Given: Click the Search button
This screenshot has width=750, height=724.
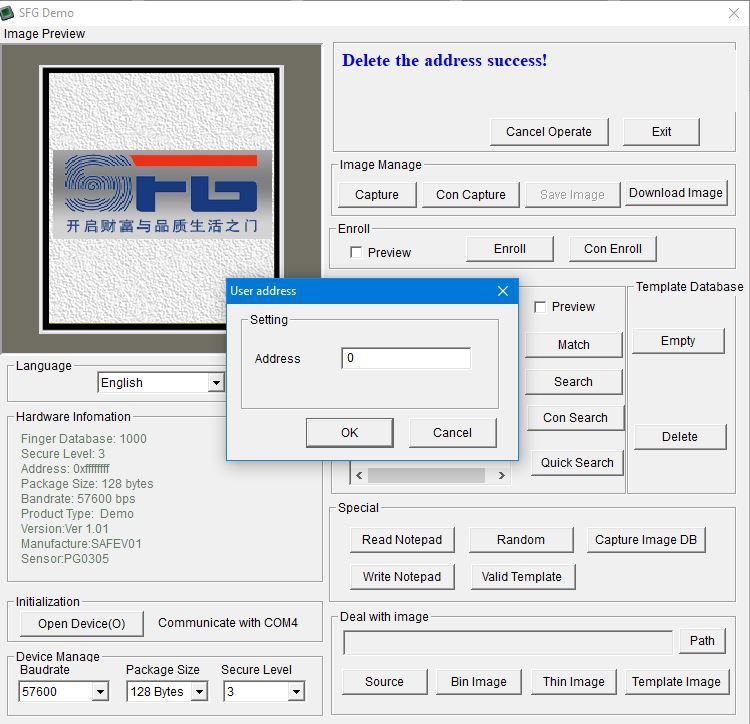Looking at the screenshot, I should tap(574, 382).
